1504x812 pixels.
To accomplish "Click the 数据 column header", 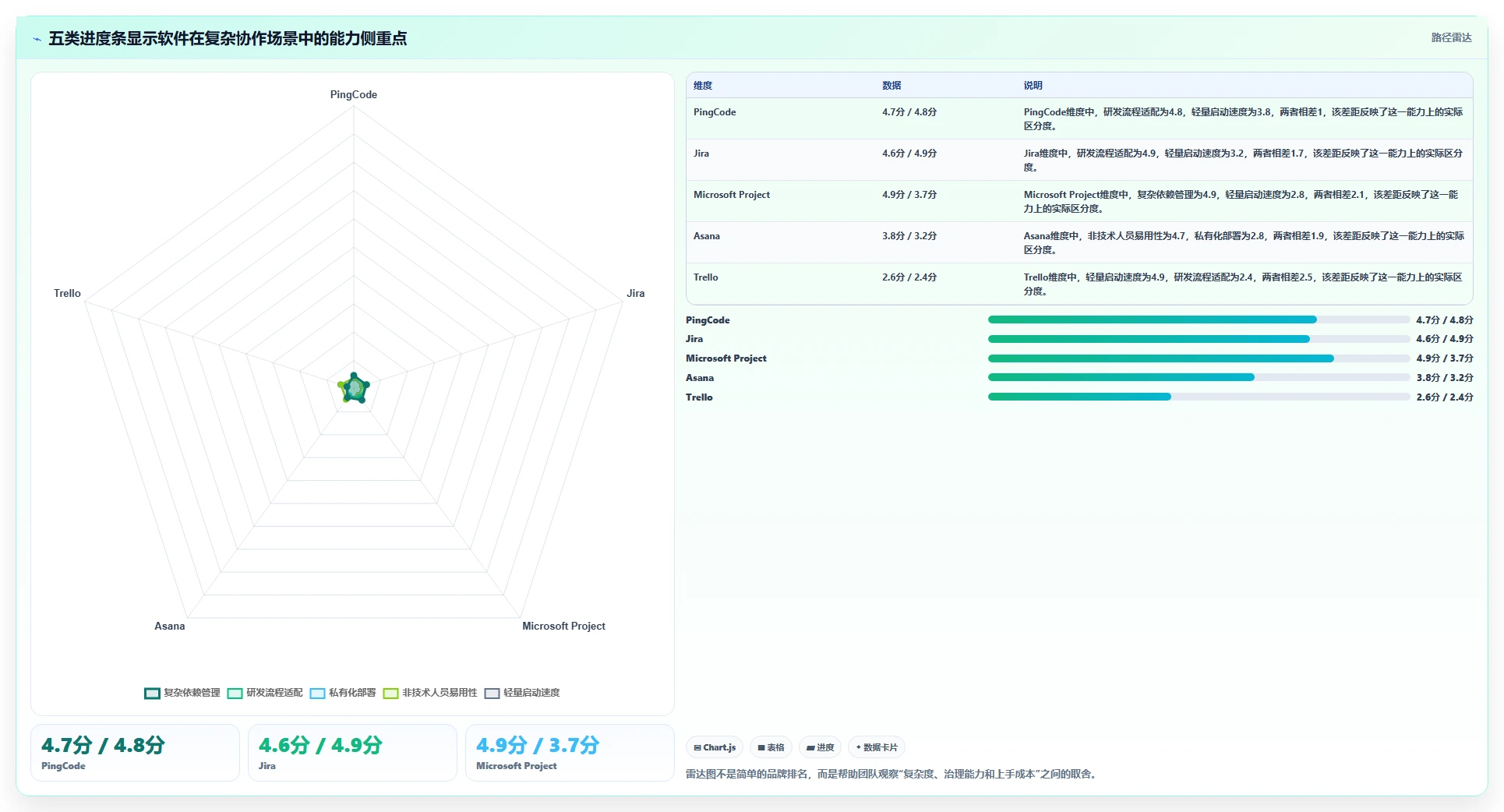I will click(891, 86).
